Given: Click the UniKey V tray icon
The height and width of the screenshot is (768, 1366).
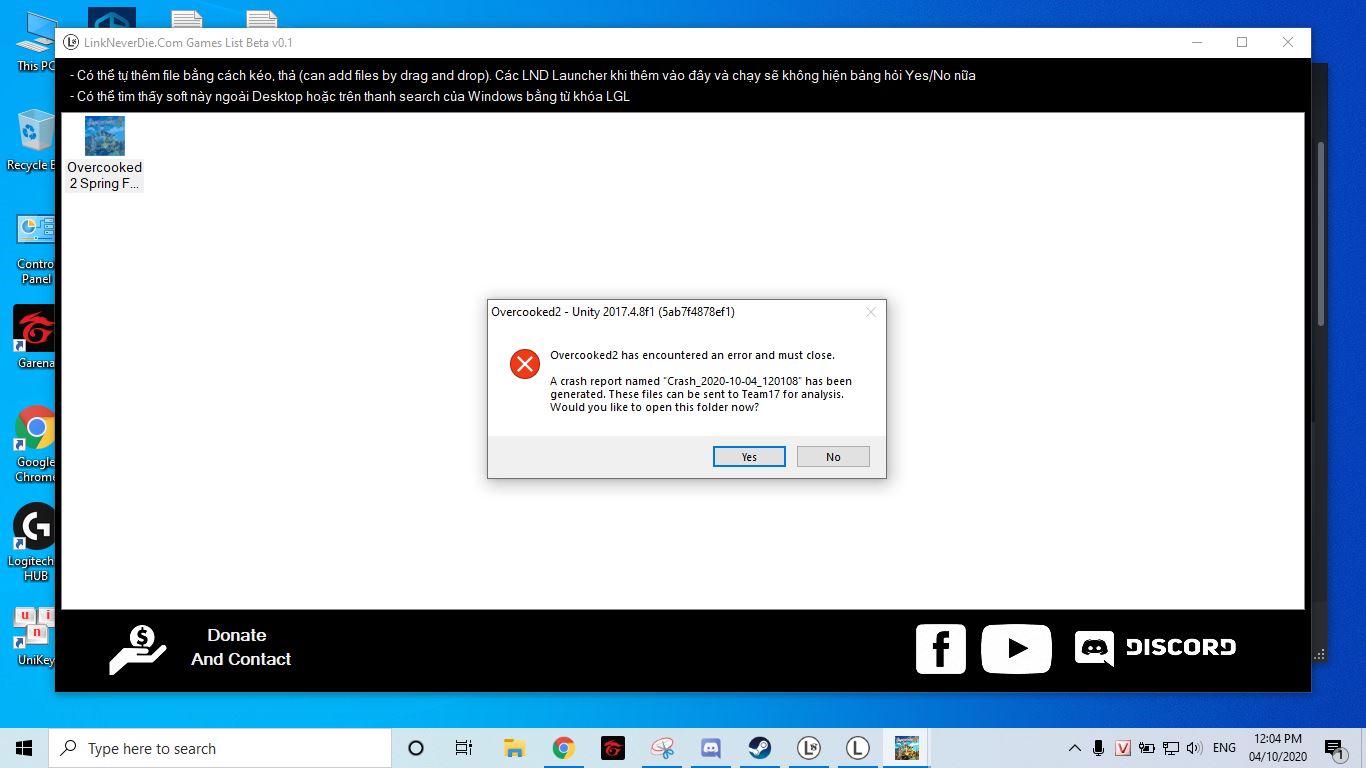Looking at the screenshot, I should point(1122,748).
